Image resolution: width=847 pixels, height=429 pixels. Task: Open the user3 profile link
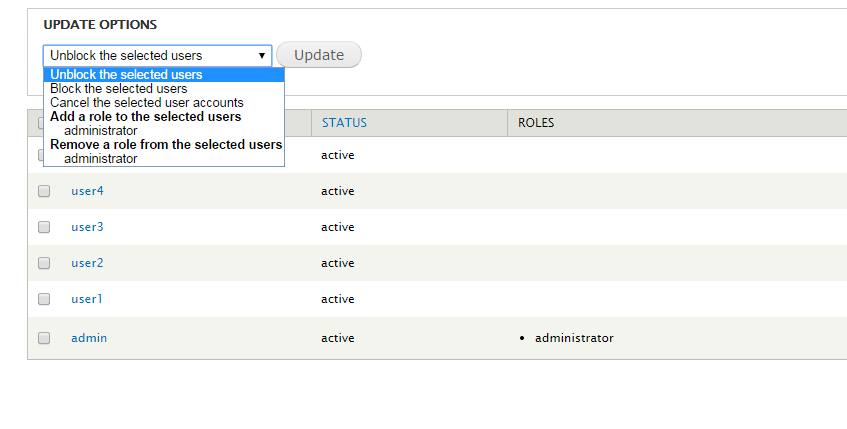[87, 227]
